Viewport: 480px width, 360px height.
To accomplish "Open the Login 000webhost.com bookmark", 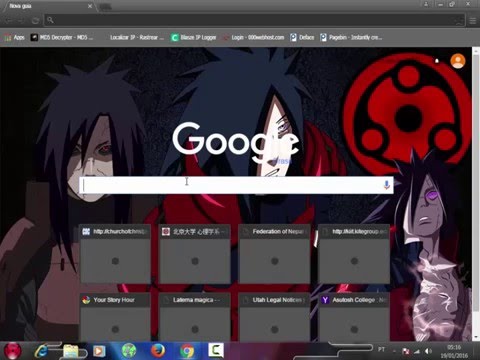I will click(253, 37).
